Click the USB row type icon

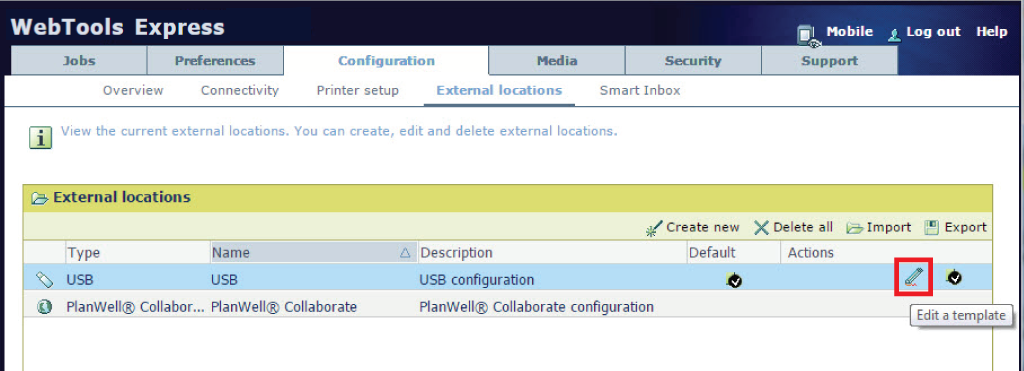pos(44,280)
